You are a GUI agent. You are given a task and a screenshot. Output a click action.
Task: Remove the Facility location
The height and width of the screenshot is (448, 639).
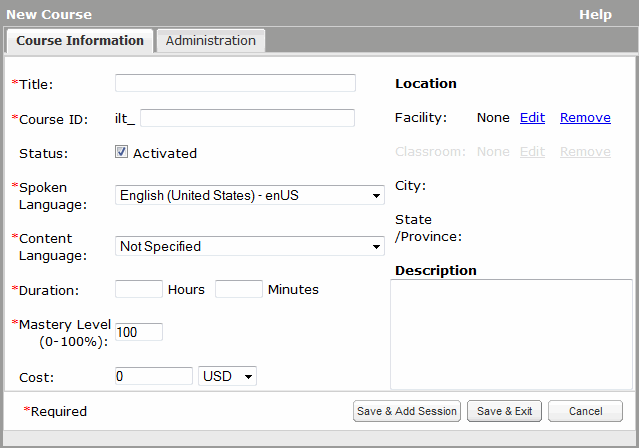coord(585,118)
